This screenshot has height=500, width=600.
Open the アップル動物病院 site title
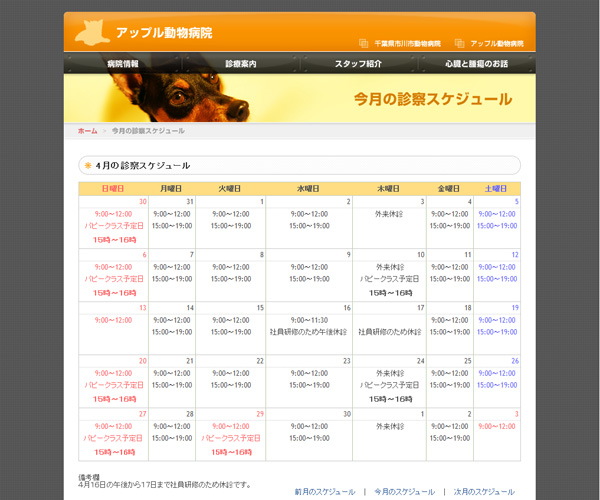point(164,33)
